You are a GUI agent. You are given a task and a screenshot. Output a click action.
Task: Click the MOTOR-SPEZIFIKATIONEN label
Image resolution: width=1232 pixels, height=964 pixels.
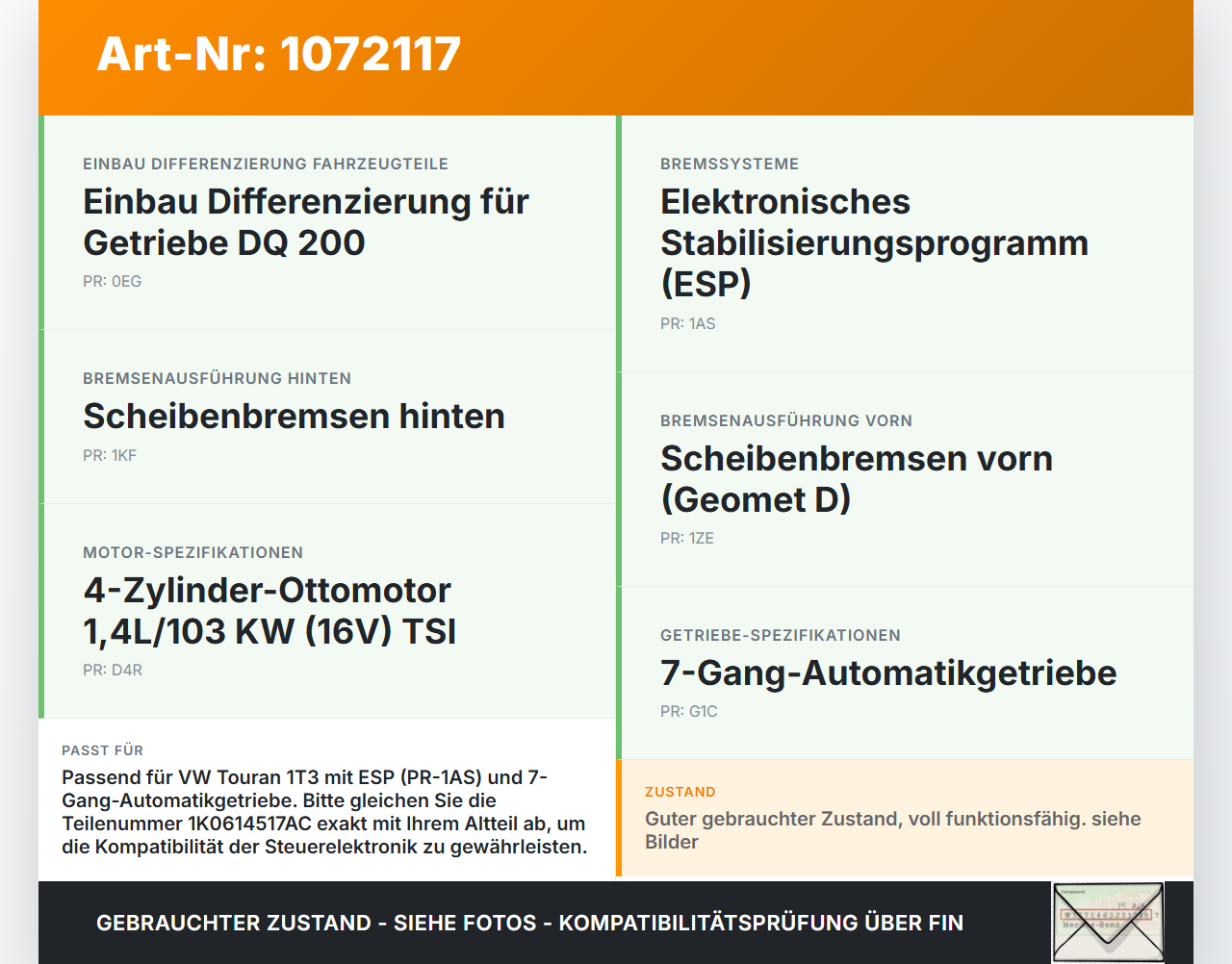pos(192,552)
